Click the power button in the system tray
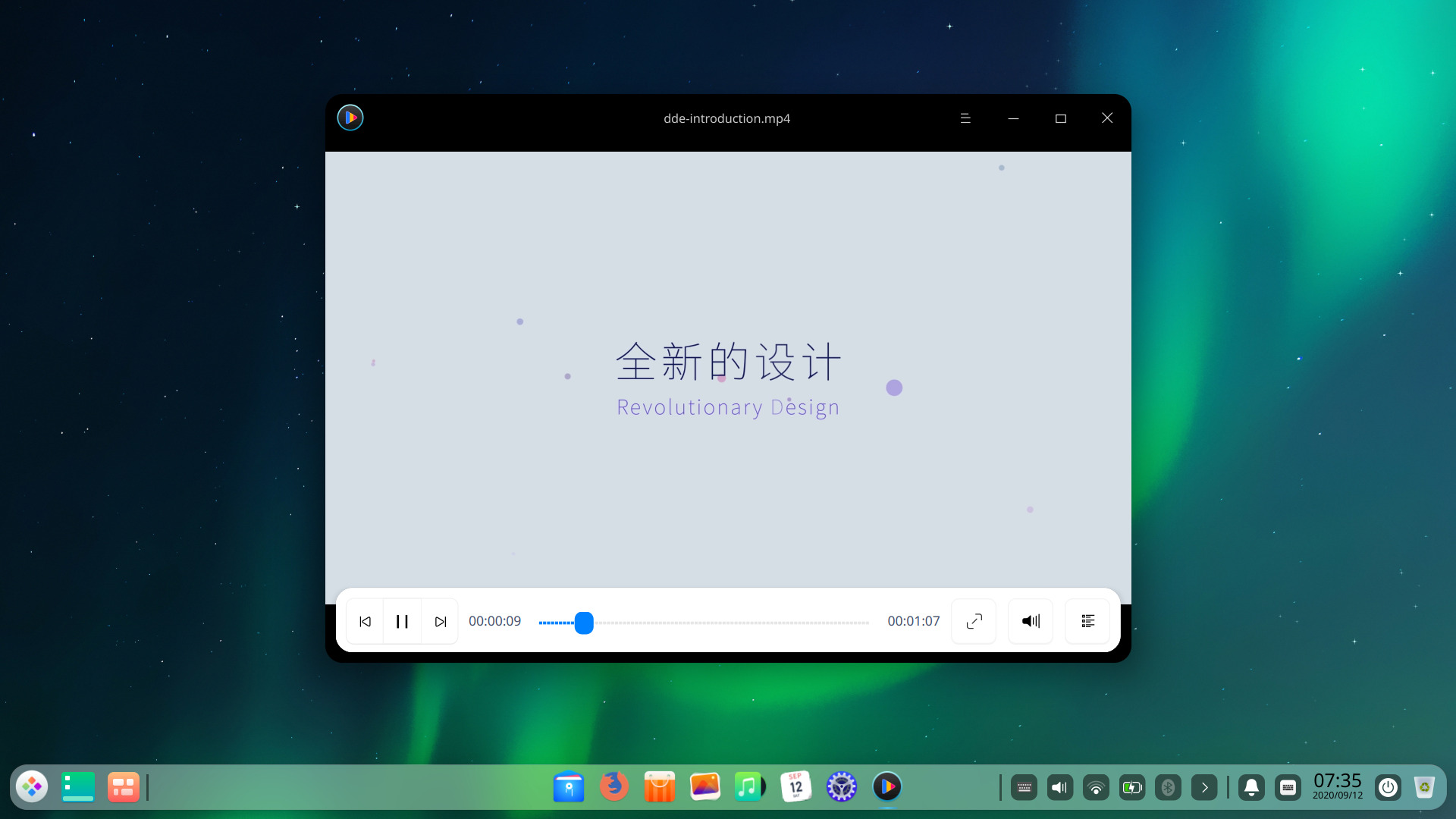Screen dimensions: 1456x819 (x=1389, y=787)
